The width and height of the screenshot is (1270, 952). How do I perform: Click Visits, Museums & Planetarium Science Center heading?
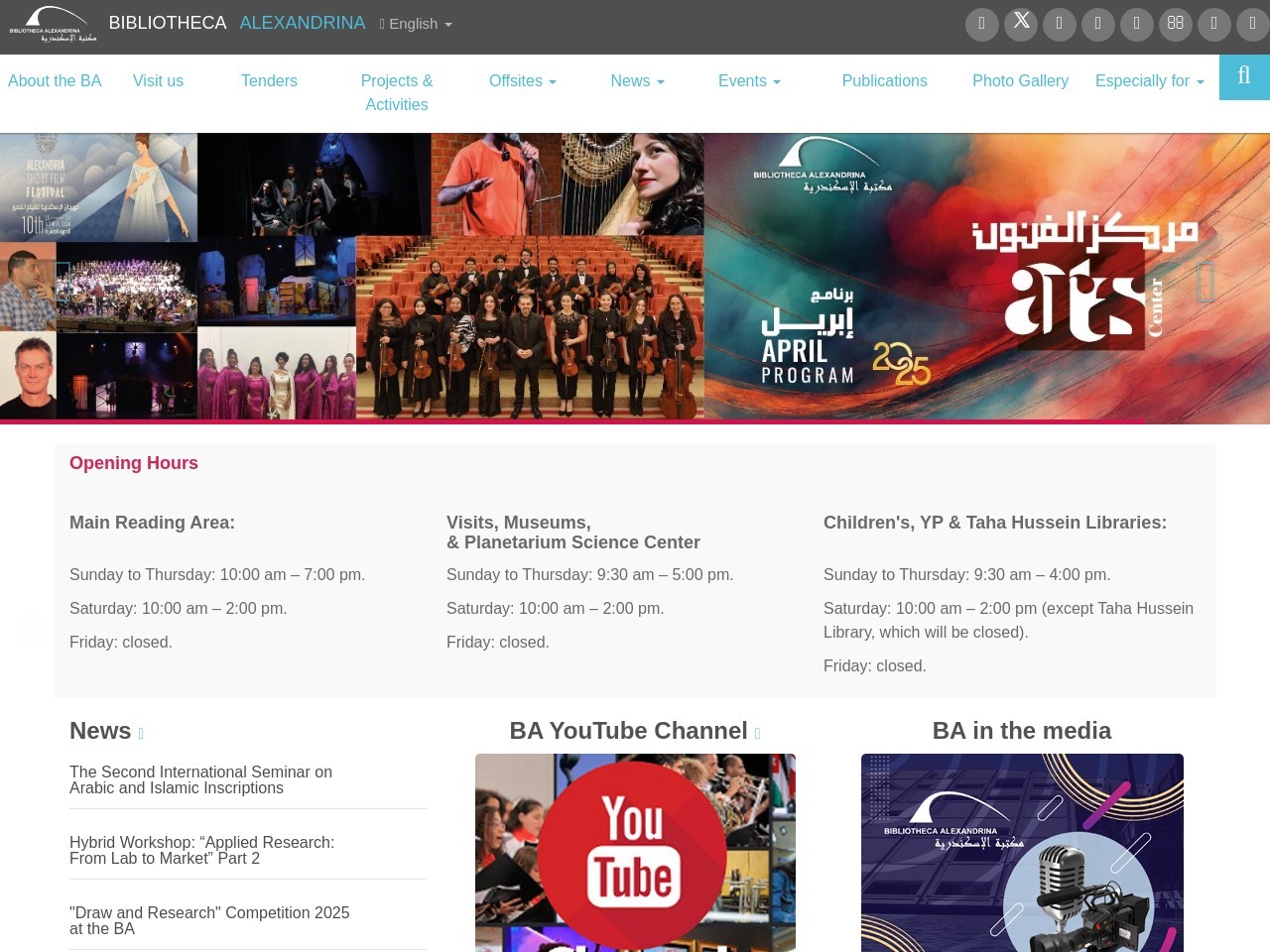pyautogui.click(x=573, y=533)
